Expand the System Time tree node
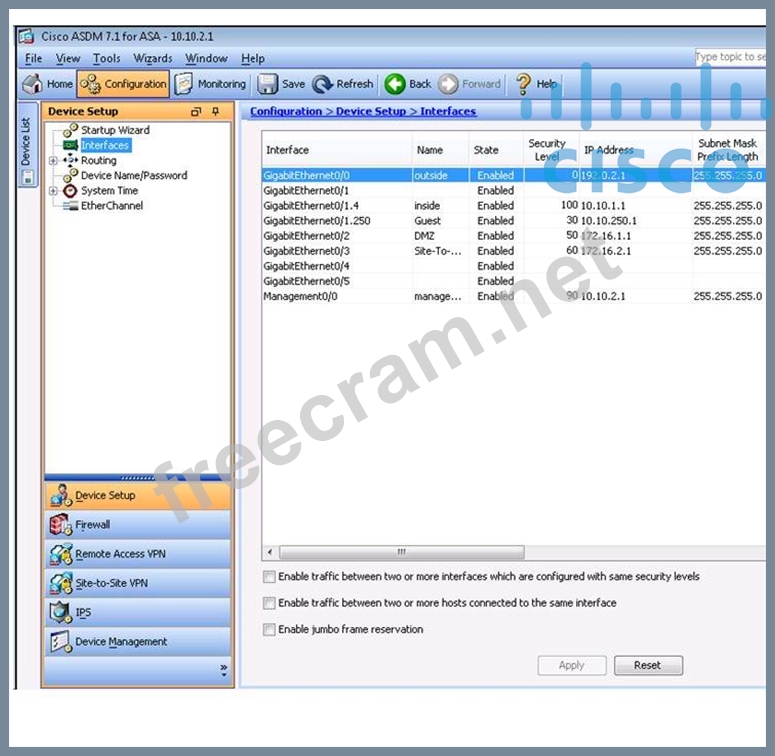The width and height of the screenshot is (775, 756). (x=53, y=190)
